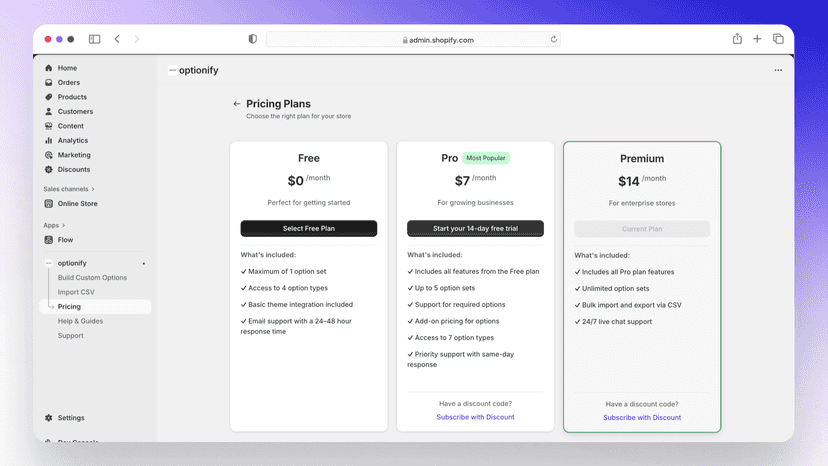The width and height of the screenshot is (828, 466).
Task: Click the optionify app title in header
Action: pos(199,70)
